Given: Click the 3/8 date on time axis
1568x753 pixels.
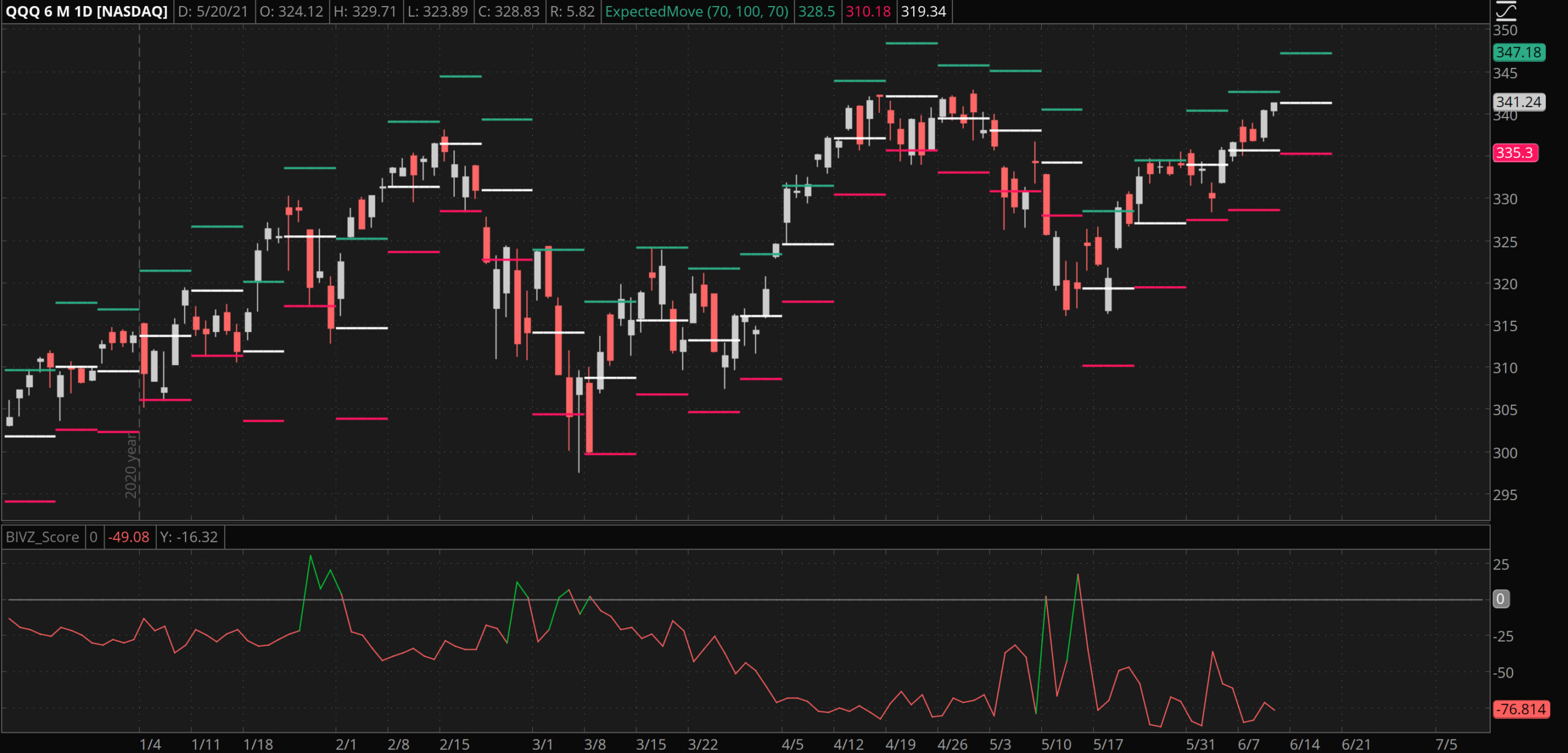Looking at the screenshot, I should [x=595, y=744].
